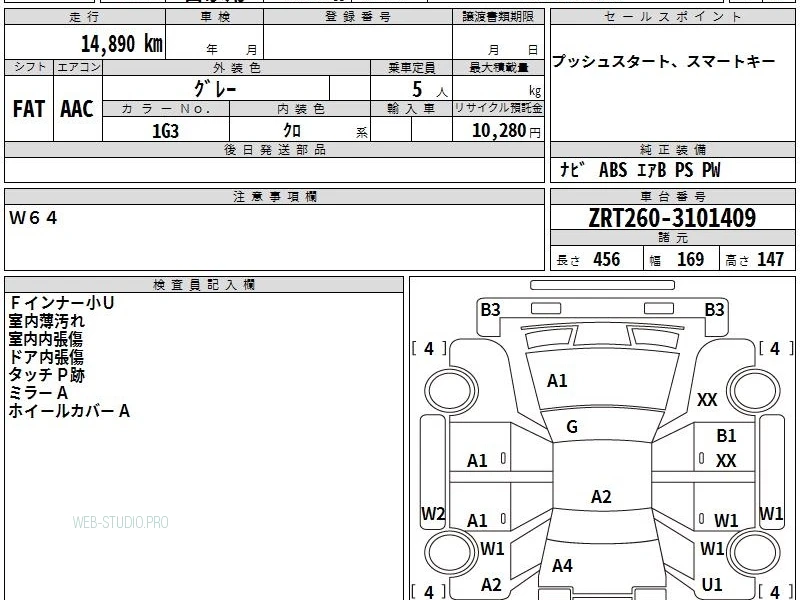Select the recycle deposit amount 10,280円

click(x=506, y=131)
